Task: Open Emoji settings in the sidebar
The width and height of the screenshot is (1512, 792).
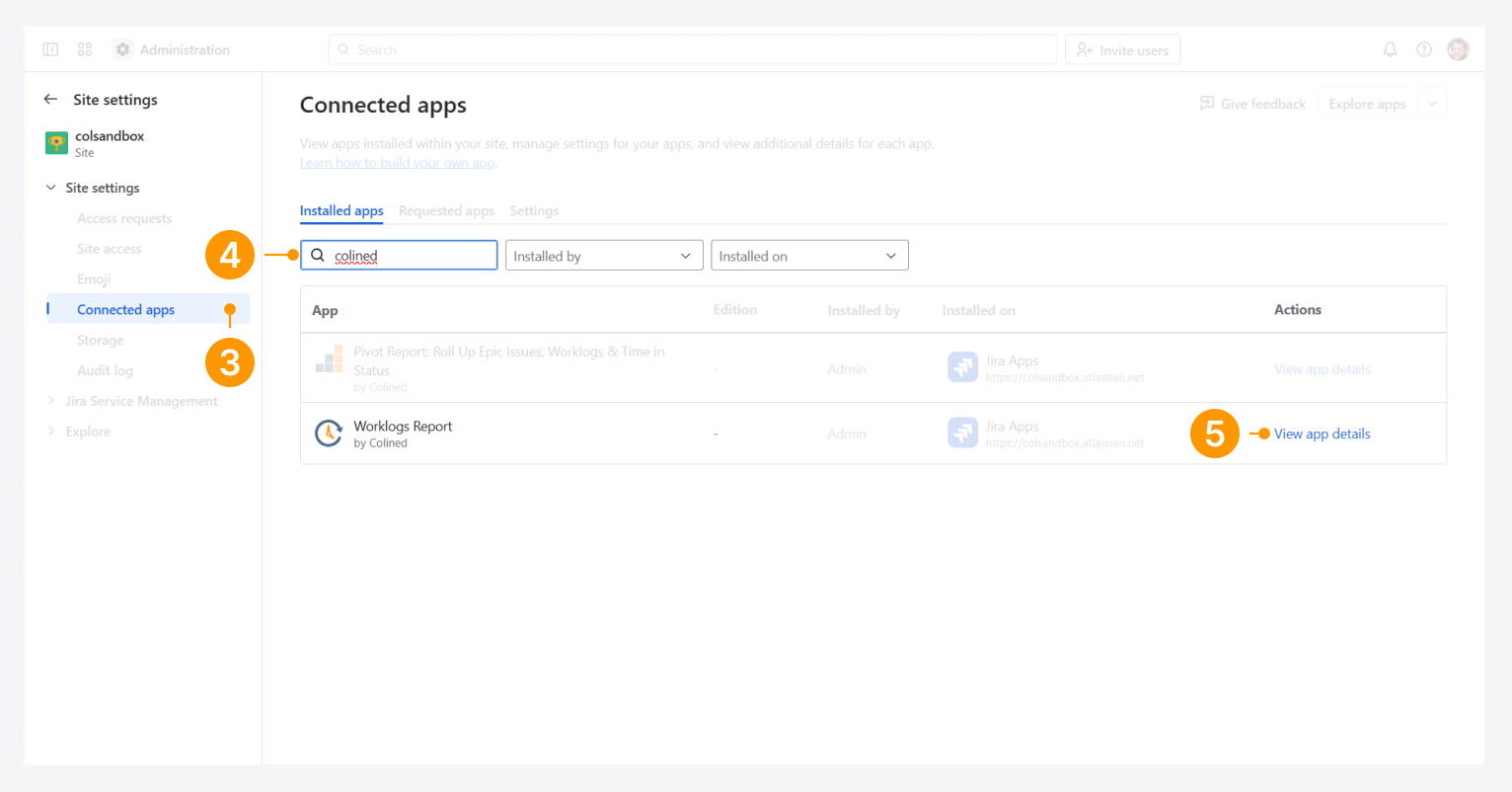Action: click(94, 279)
